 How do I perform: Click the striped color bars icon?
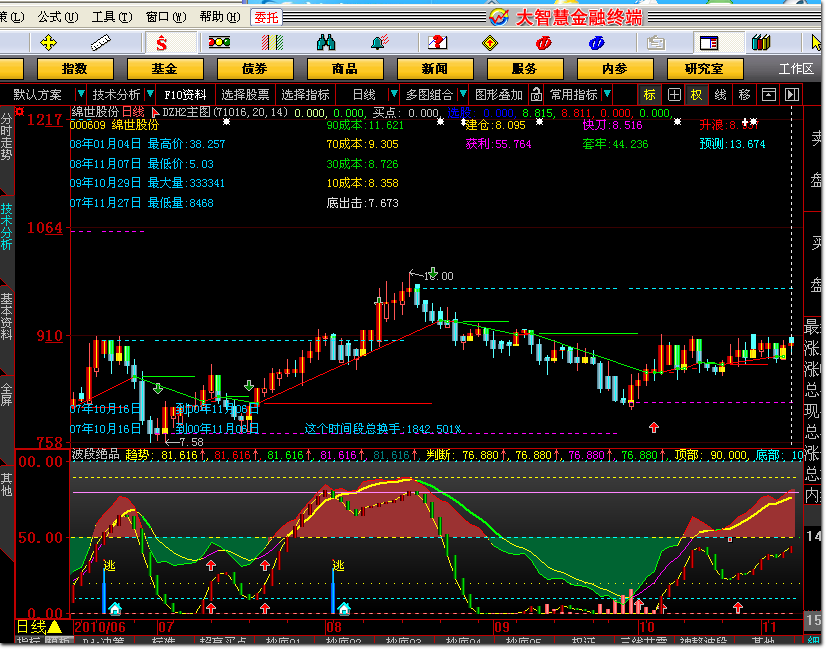coord(273,43)
